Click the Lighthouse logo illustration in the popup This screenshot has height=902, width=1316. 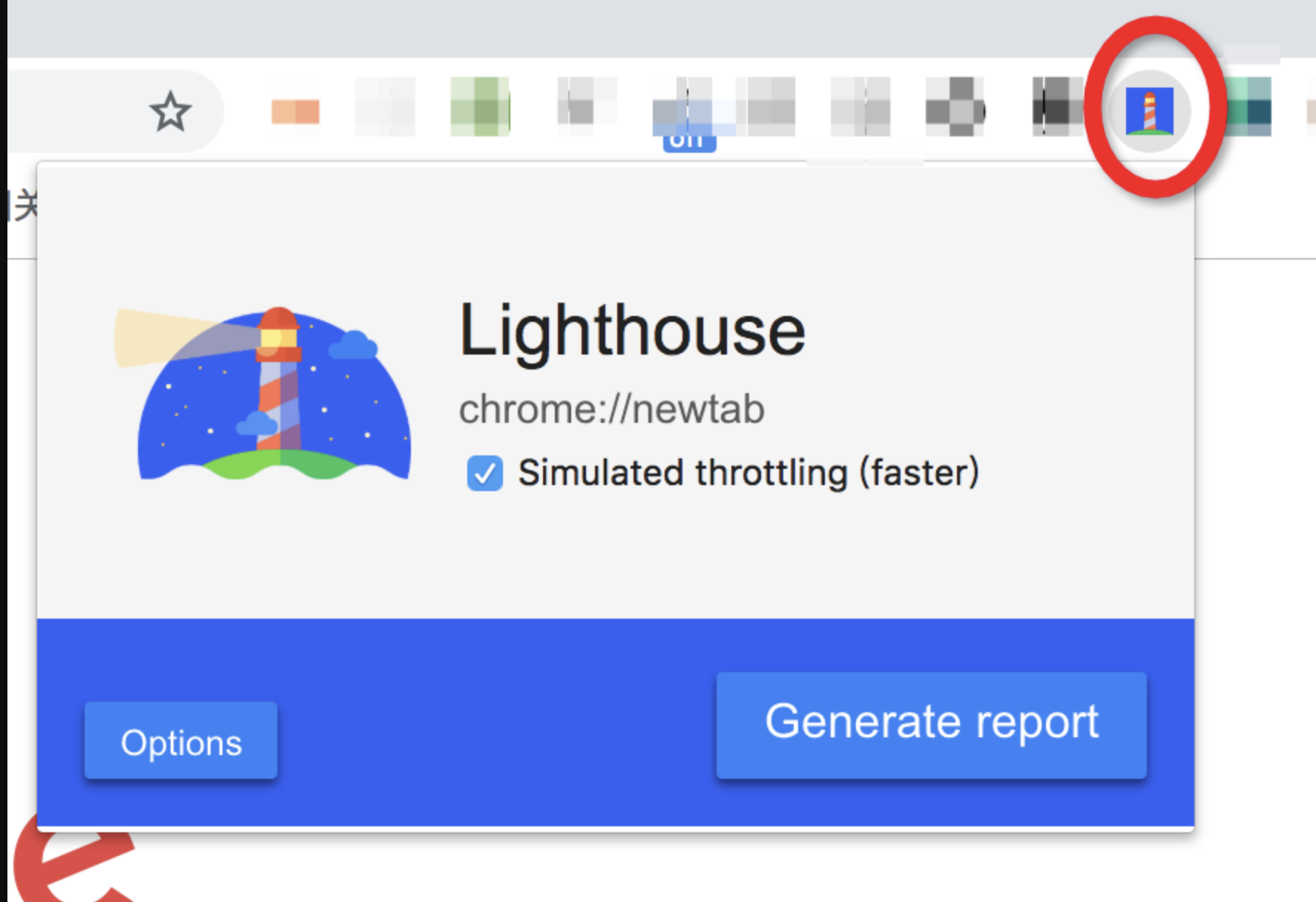click(263, 394)
